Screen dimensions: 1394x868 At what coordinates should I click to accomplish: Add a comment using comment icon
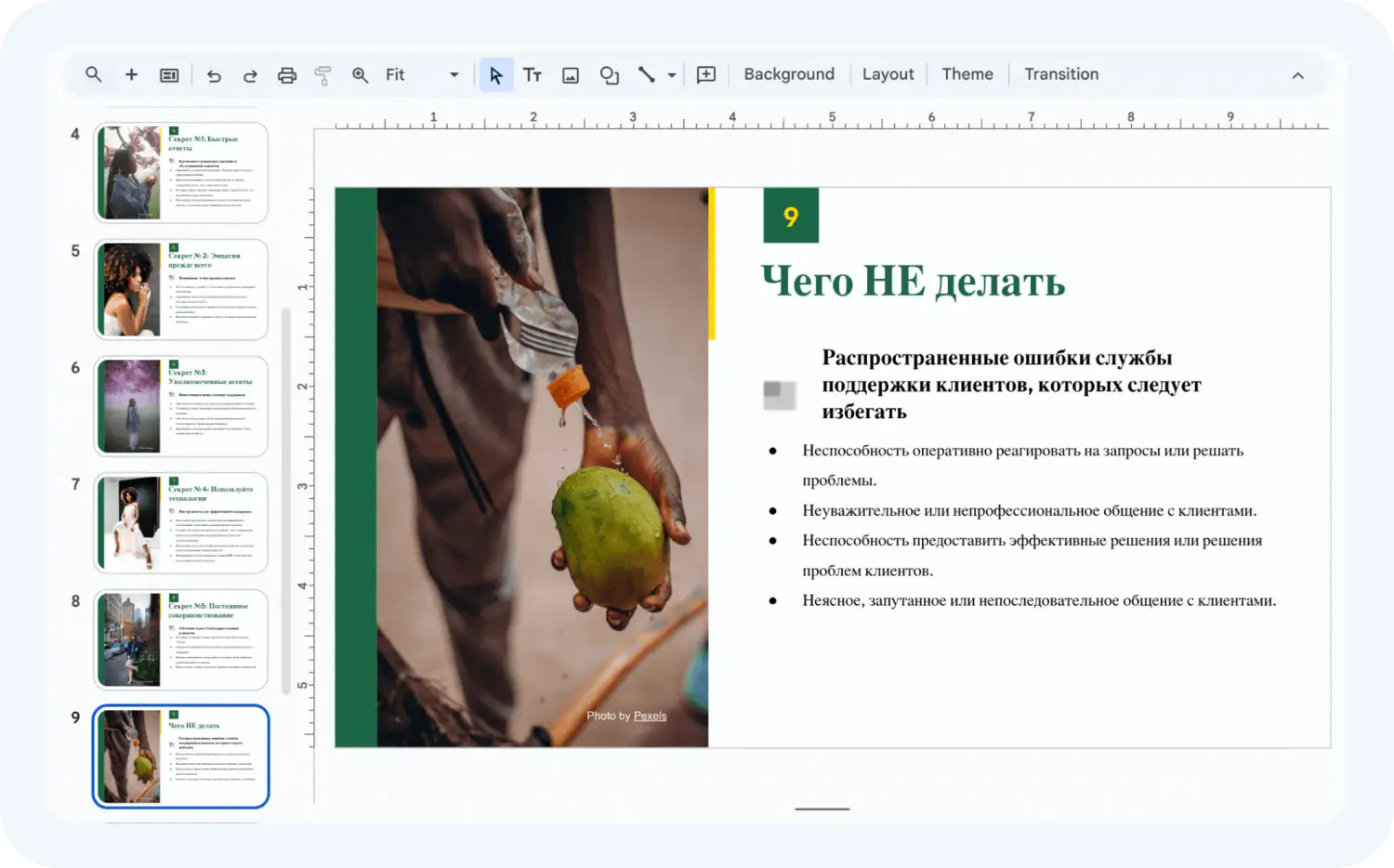(x=706, y=74)
